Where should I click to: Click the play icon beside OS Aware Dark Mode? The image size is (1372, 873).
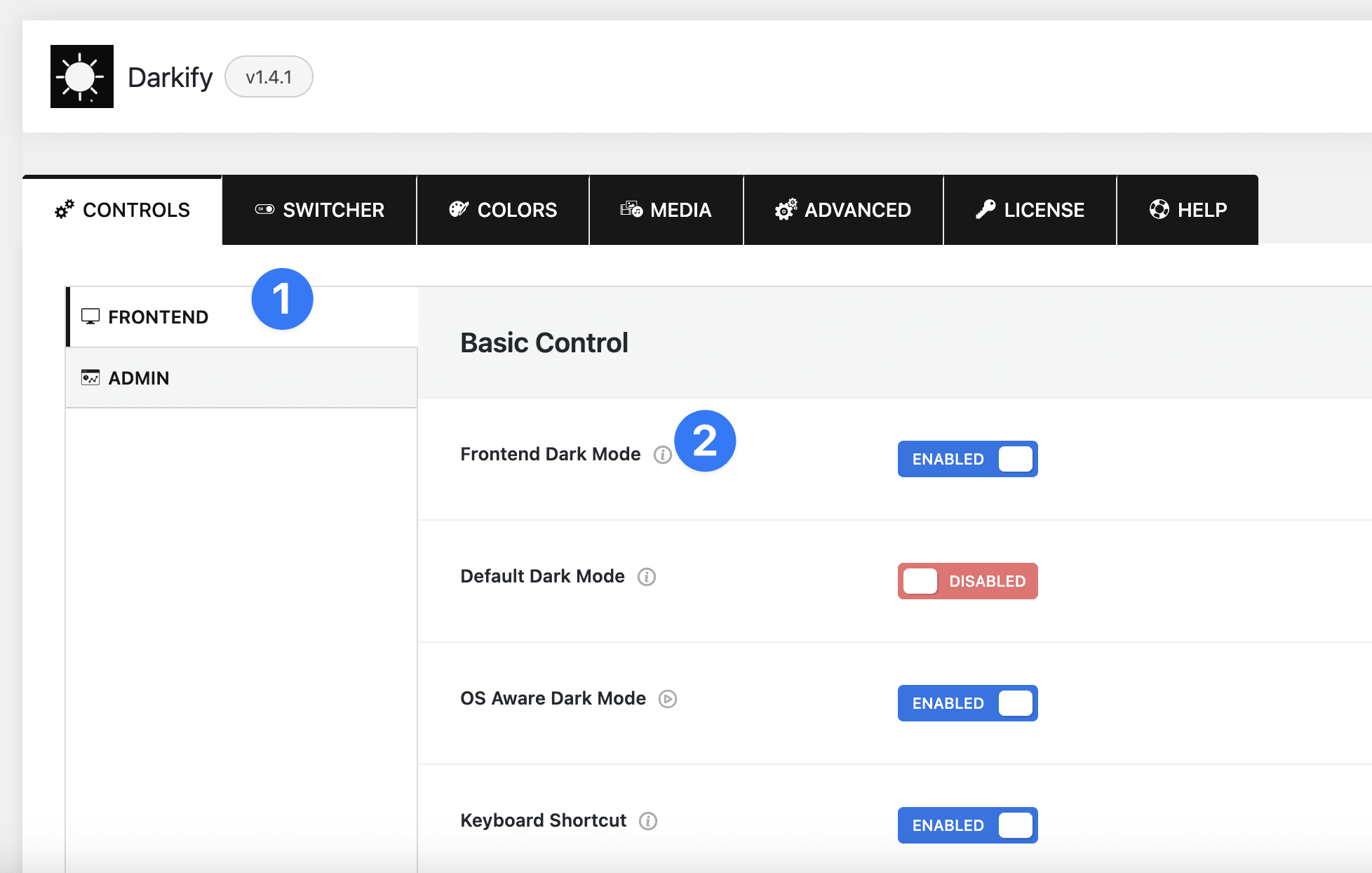pos(667,699)
